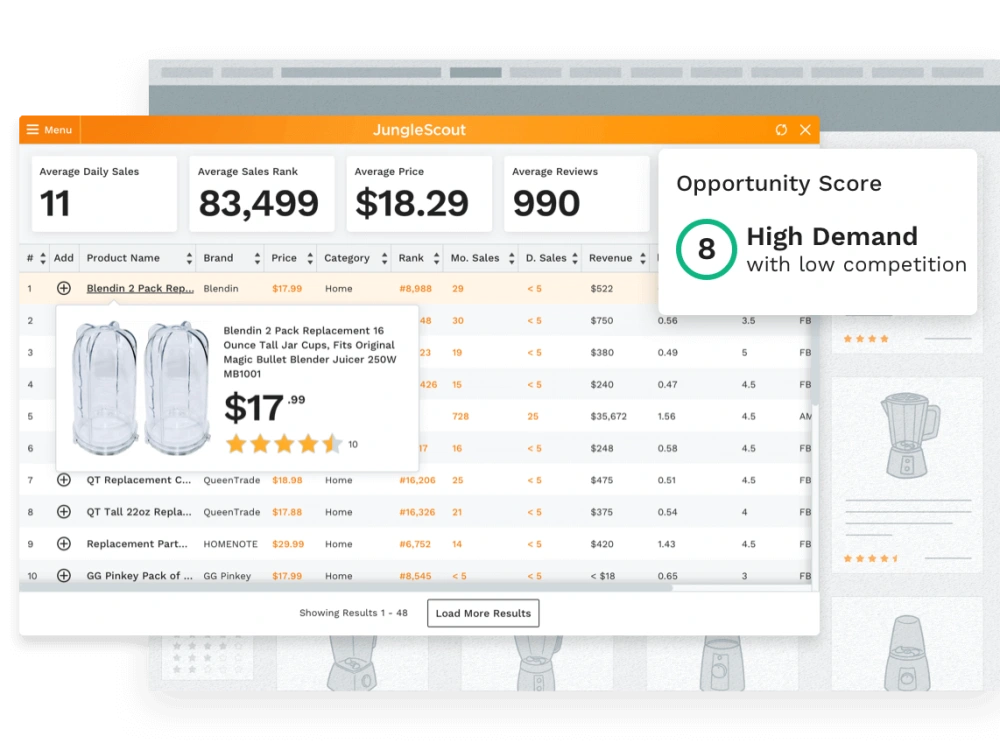Select Replacement Part... product name
The image size is (1000, 750).
click(137, 543)
